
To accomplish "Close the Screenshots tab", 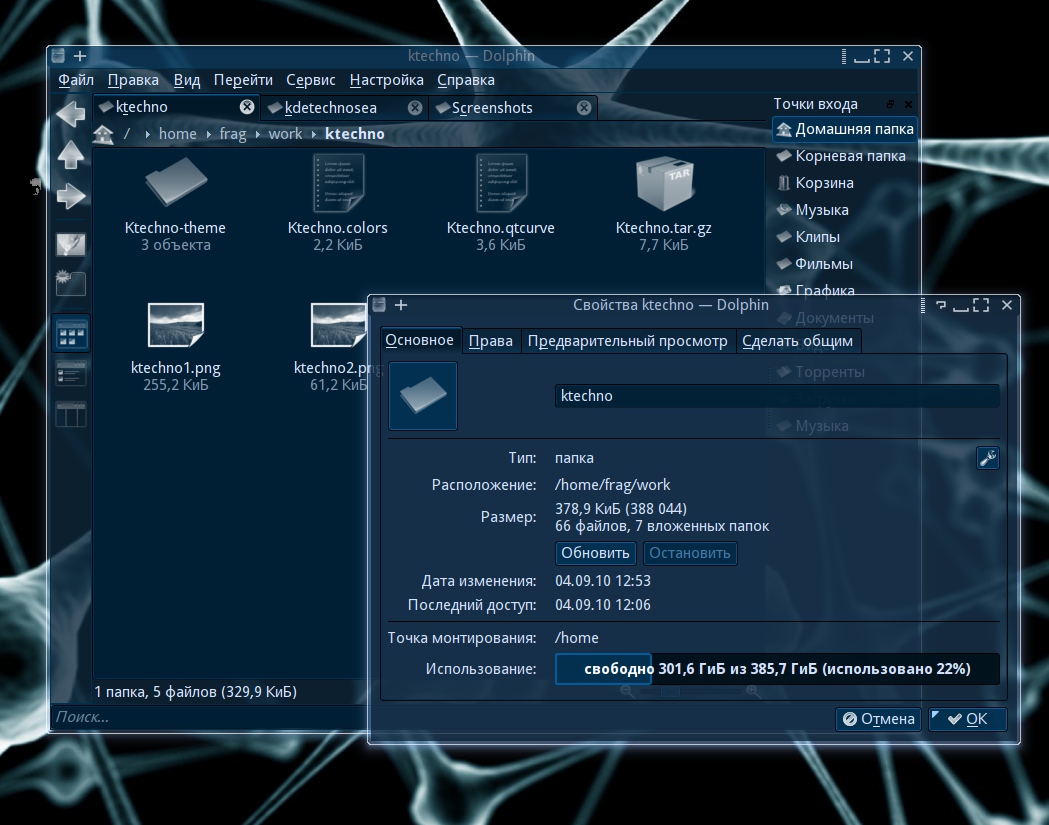I will pos(584,108).
